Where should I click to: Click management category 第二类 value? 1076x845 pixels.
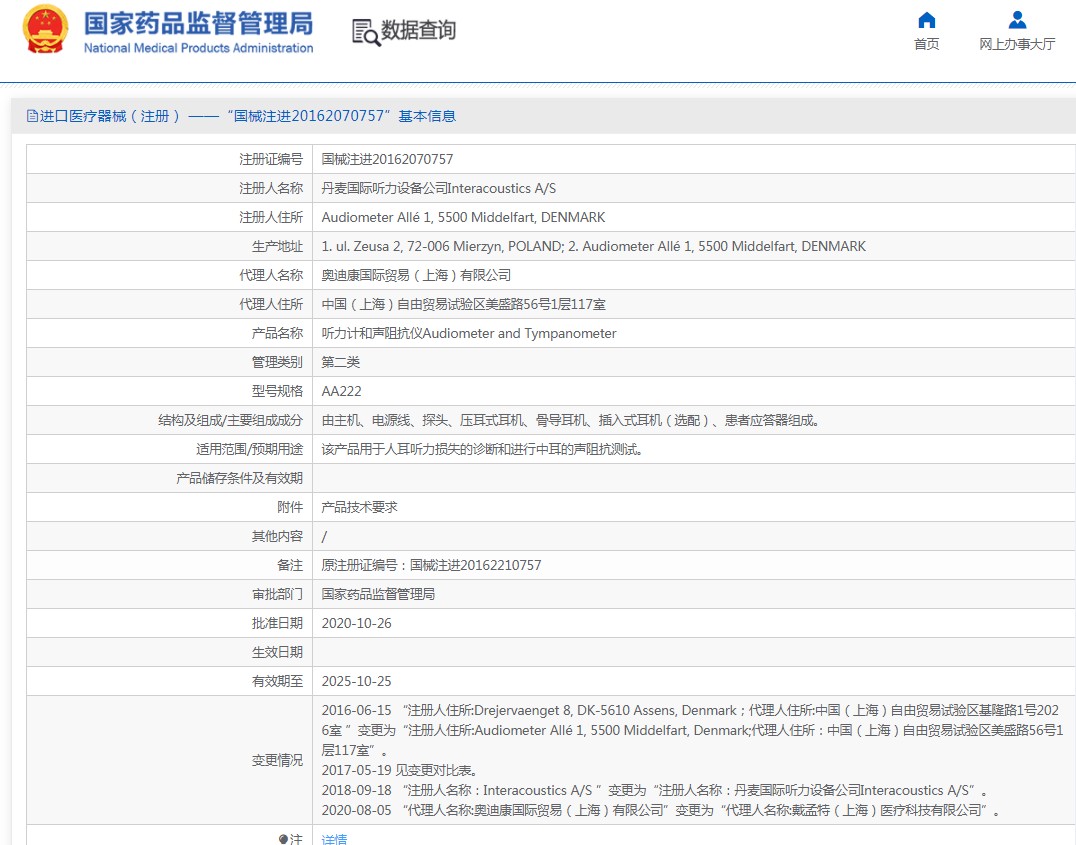point(341,362)
